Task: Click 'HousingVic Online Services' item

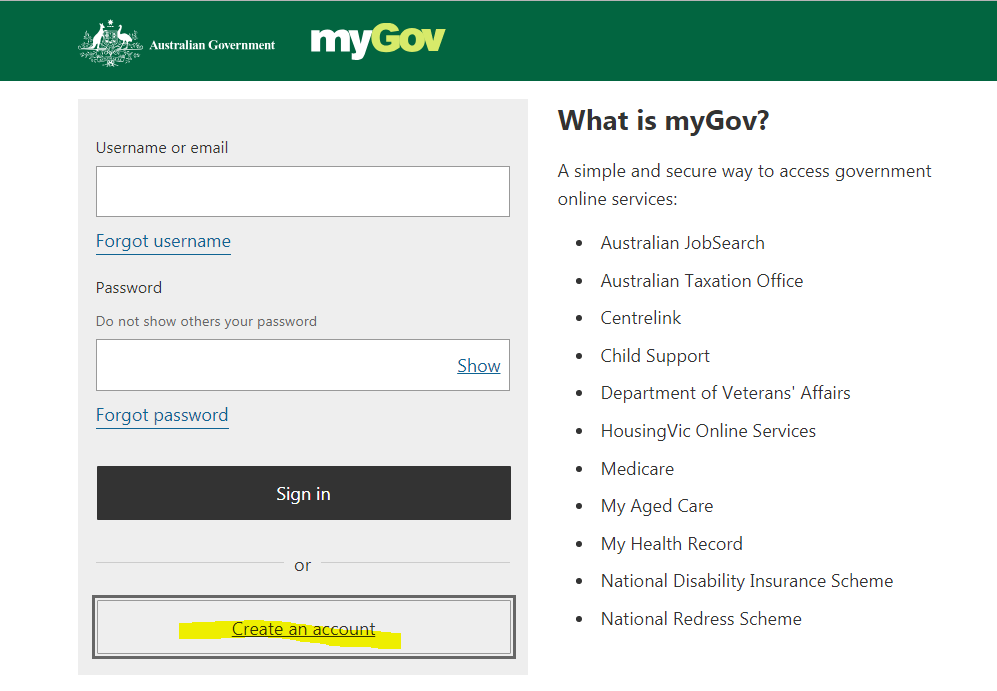Action: pos(708,431)
